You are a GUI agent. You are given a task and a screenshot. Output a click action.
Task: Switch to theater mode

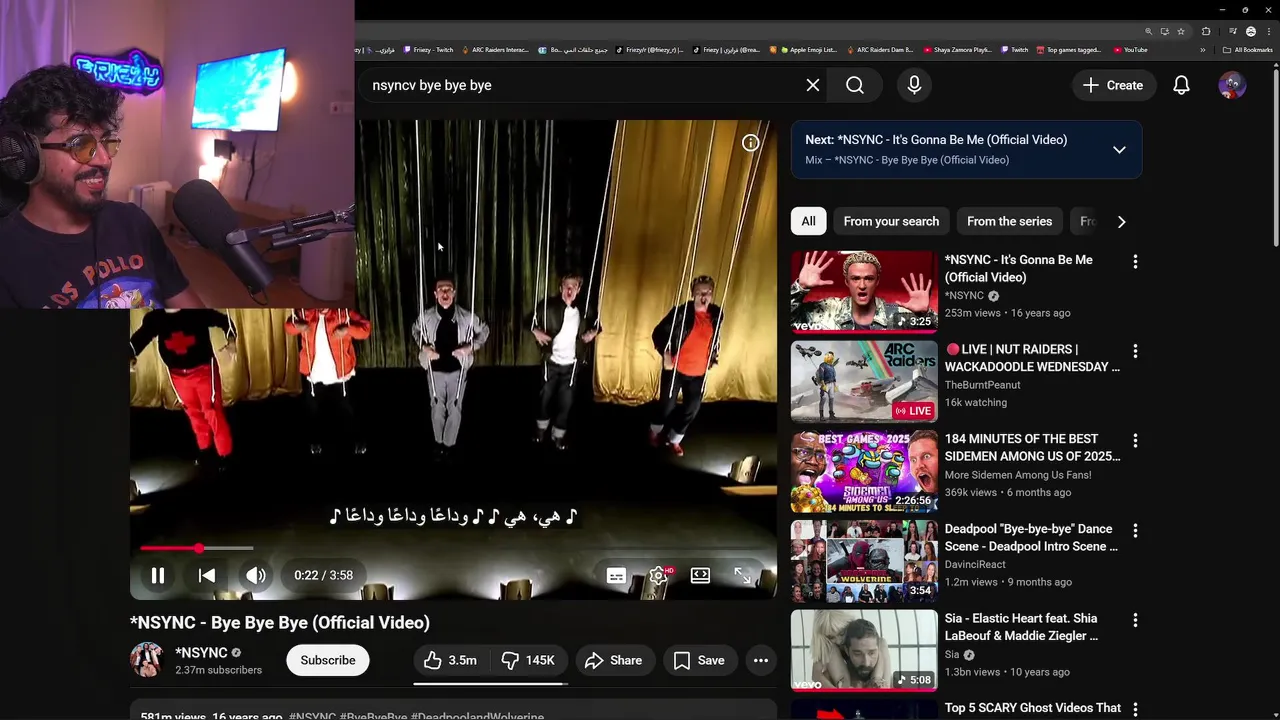coord(700,575)
